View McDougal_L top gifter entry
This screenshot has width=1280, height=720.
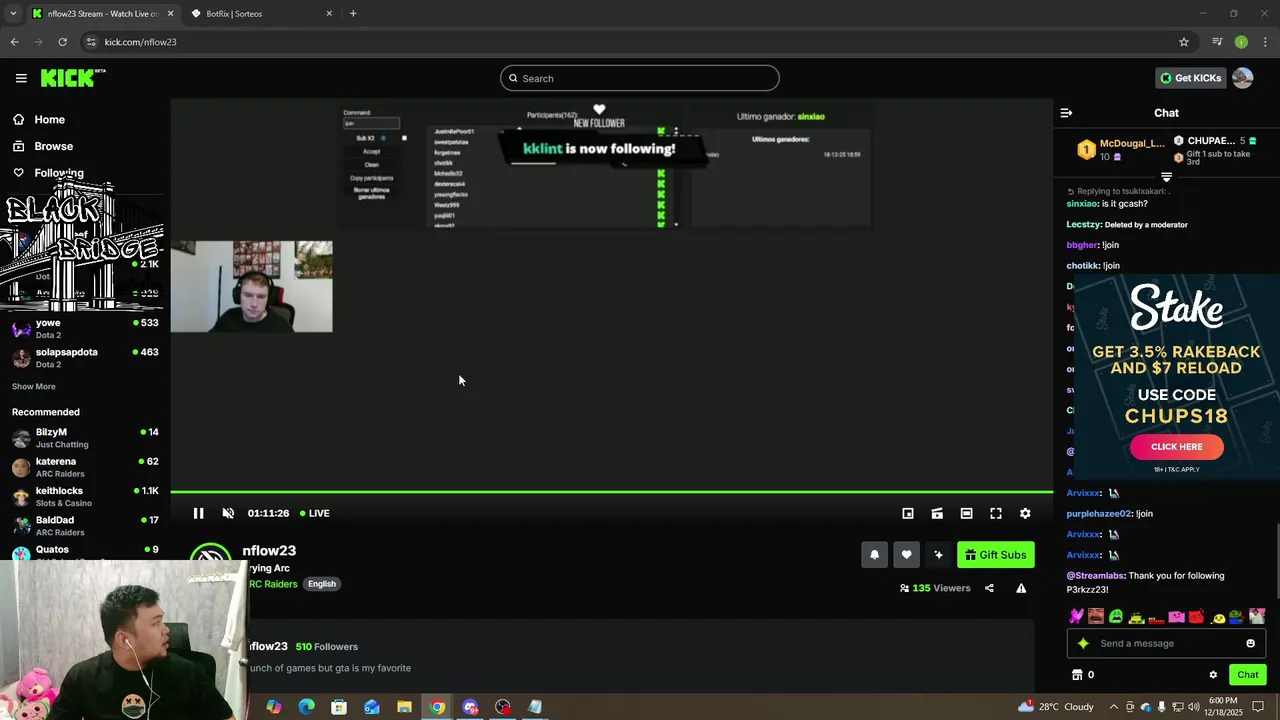tap(1121, 150)
